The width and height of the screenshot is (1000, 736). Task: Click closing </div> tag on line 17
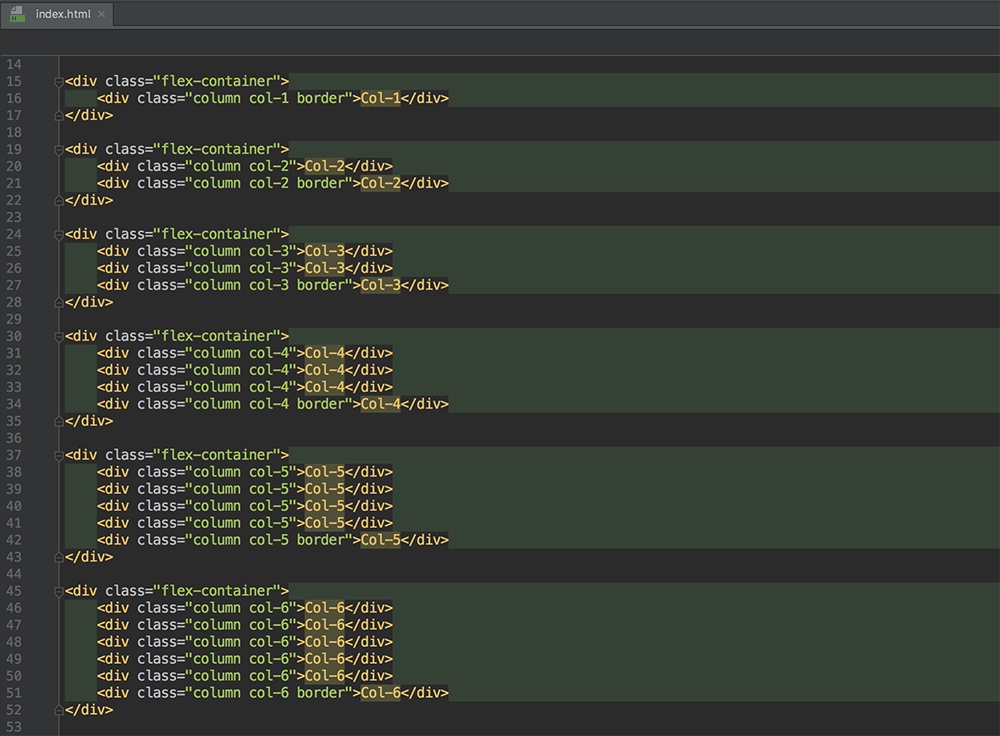tap(89, 115)
